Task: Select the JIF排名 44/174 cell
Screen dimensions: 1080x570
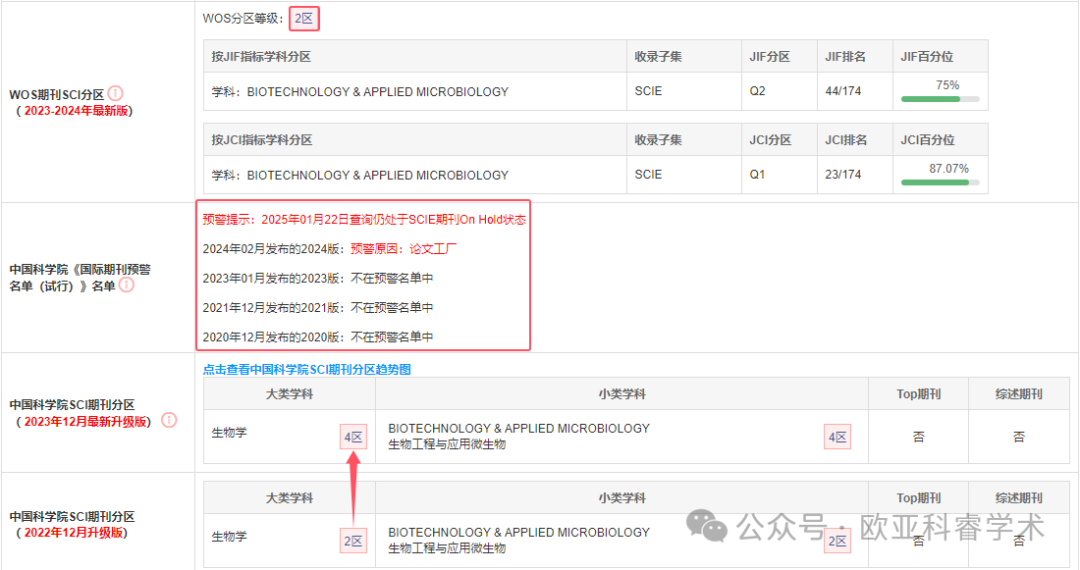Action: click(x=855, y=91)
